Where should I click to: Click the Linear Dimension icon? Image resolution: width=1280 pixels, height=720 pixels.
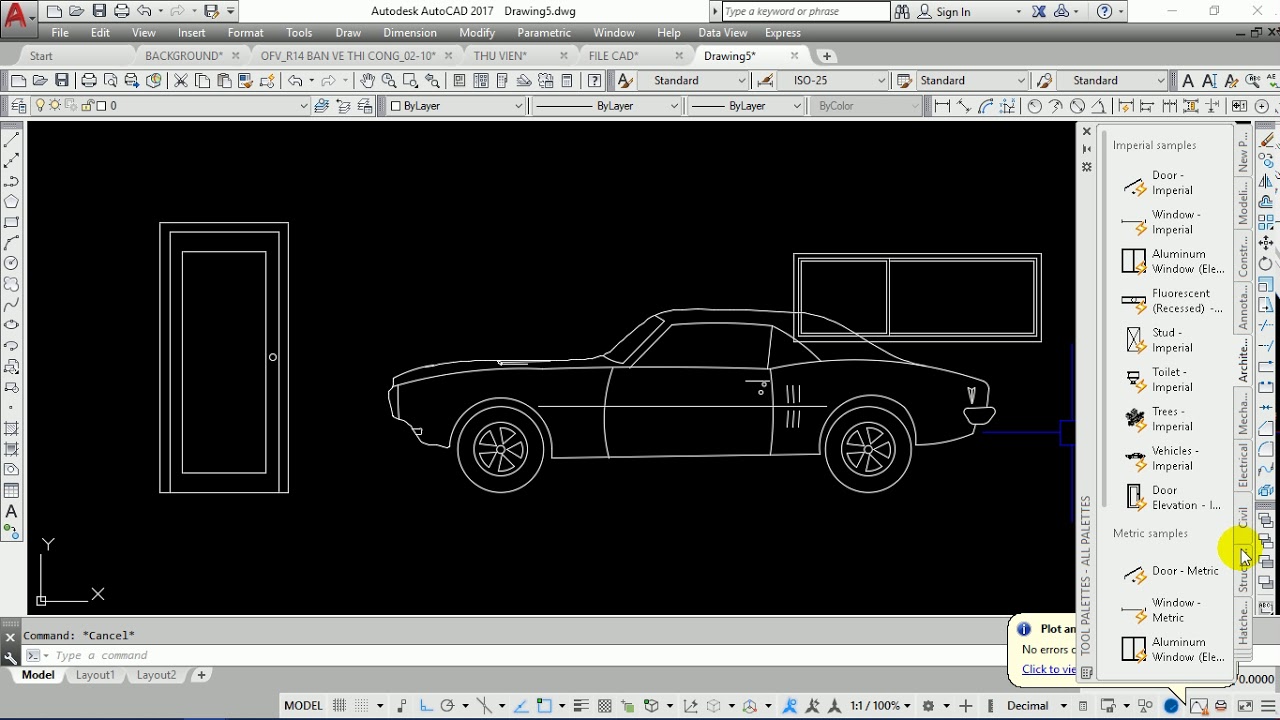(x=942, y=106)
